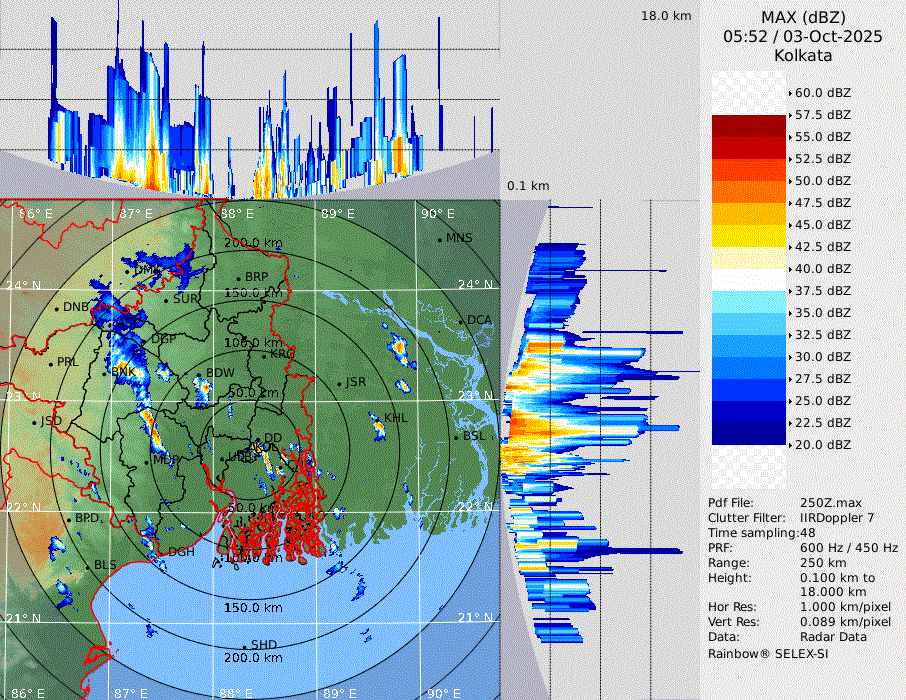Click the MAX (dBZ) title text

(803, 17)
